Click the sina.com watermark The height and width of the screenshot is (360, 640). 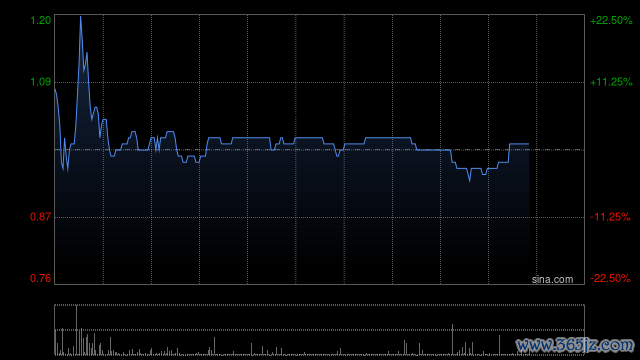coord(552,280)
